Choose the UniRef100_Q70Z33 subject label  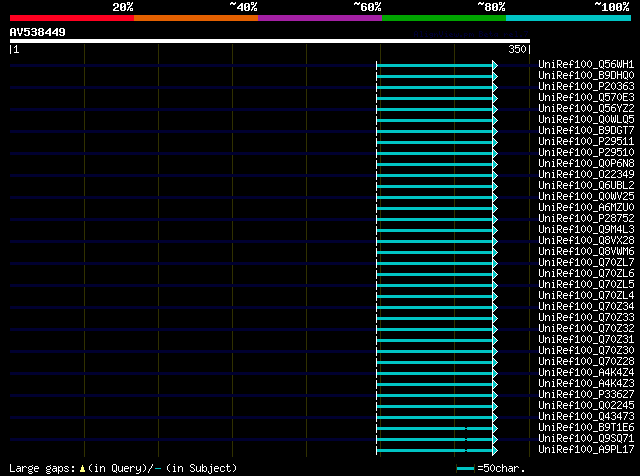pos(586,318)
